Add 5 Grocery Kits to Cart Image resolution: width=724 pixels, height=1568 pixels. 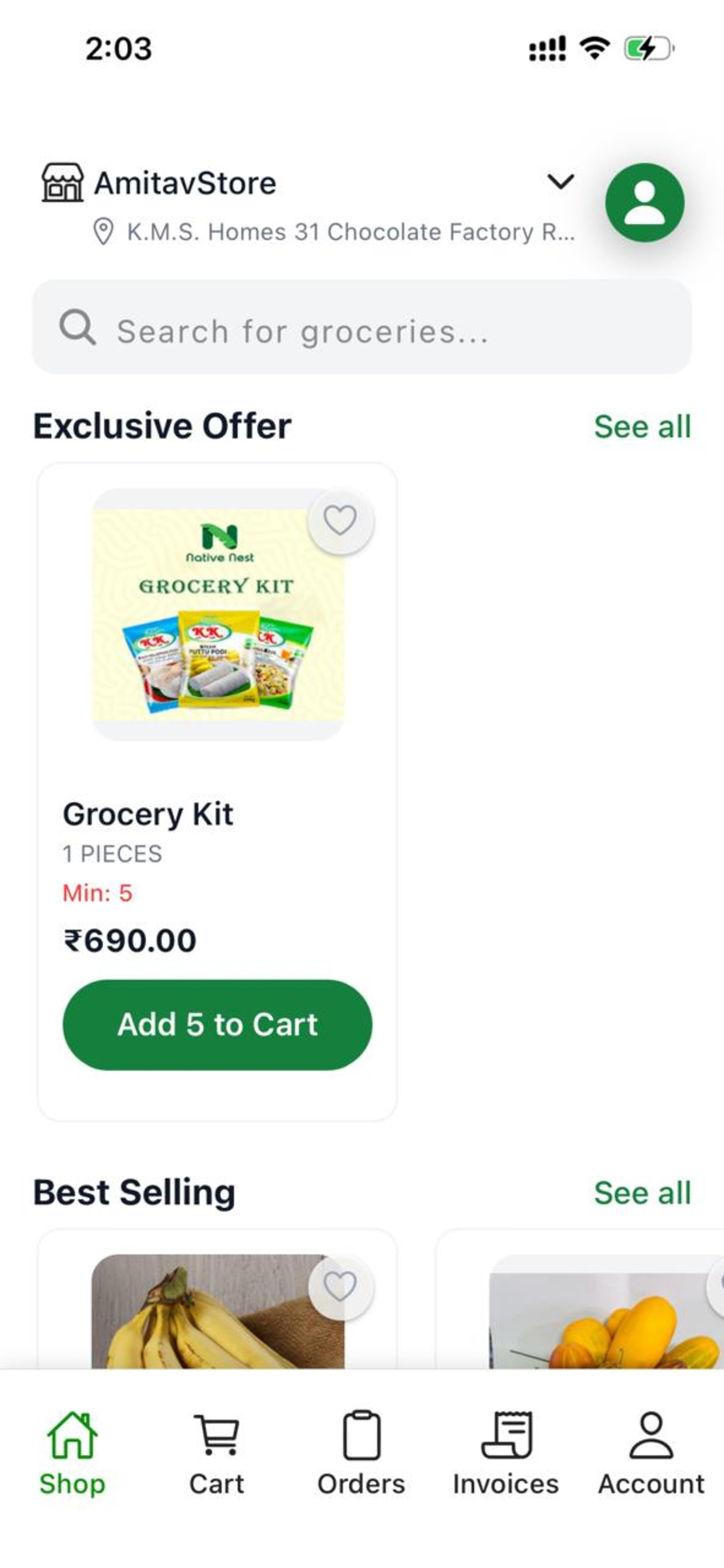(217, 1024)
